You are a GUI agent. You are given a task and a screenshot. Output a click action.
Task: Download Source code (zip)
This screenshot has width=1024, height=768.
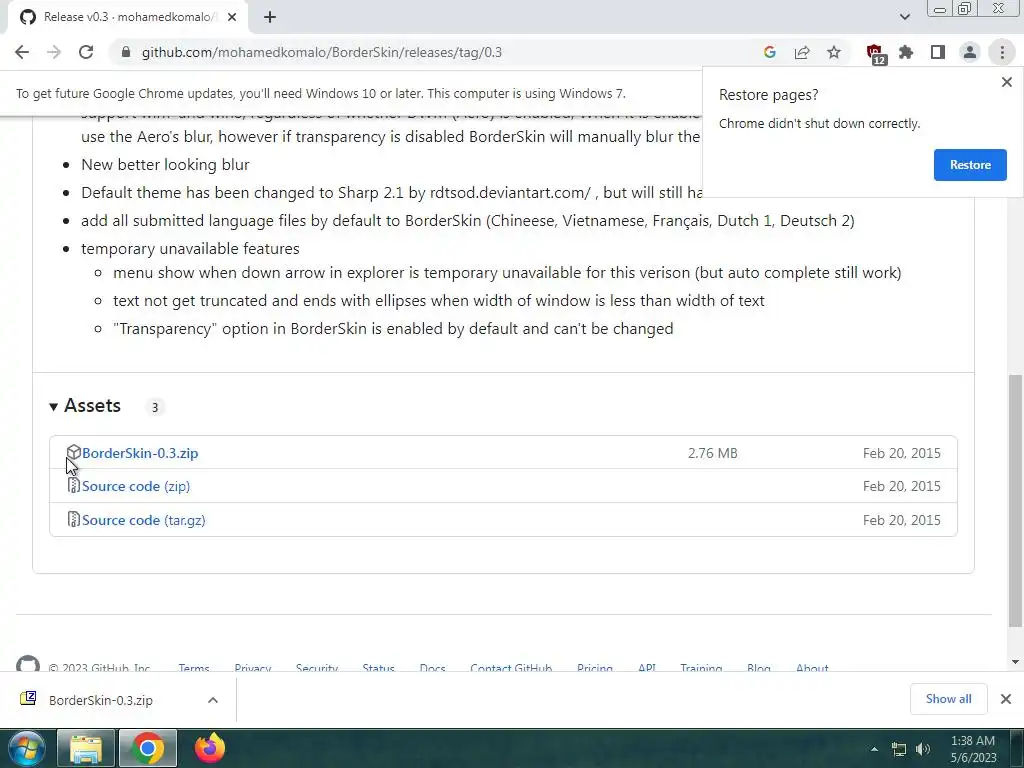(136, 486)
